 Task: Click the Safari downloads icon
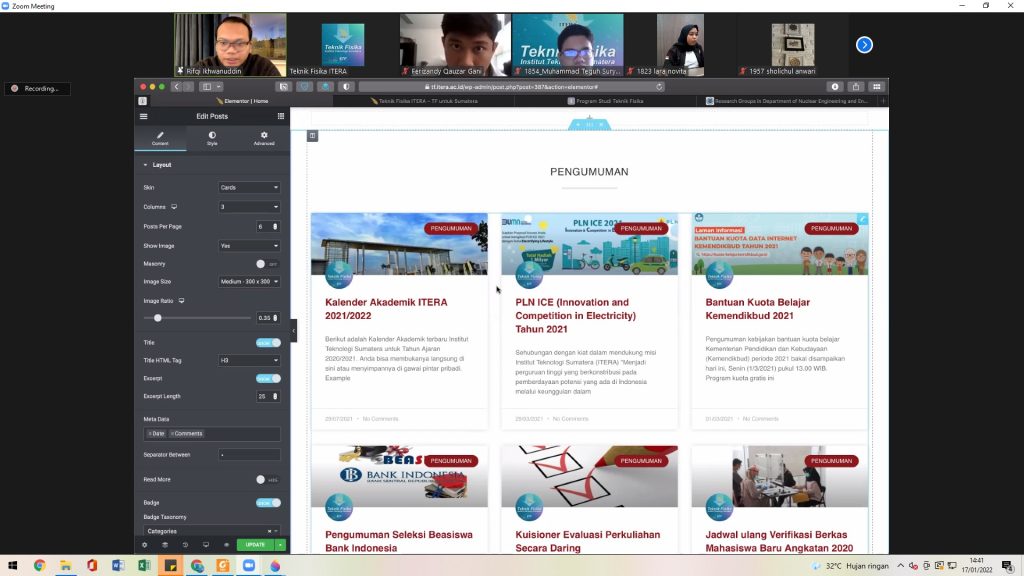[835, 87]
